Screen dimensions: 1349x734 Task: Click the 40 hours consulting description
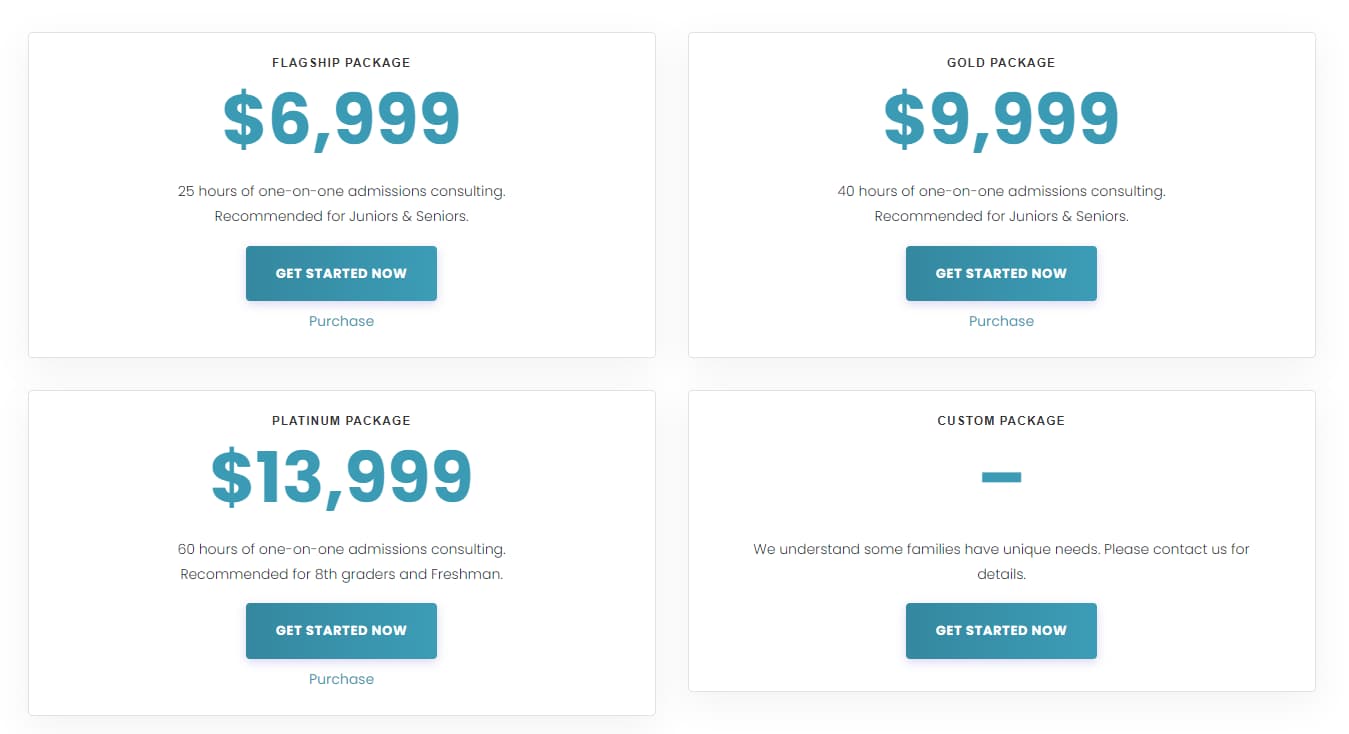click(x=1001, y=191)
